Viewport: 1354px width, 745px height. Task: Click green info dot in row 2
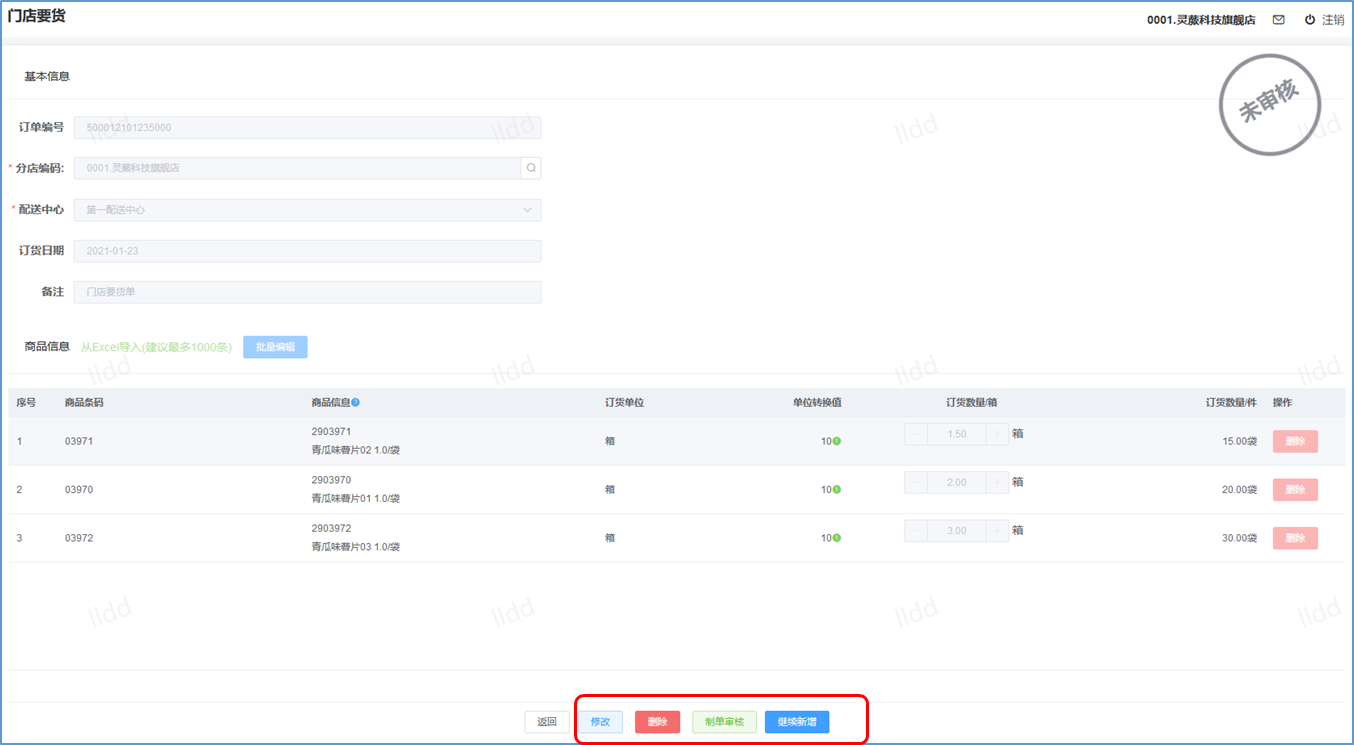tap(836, 490)
